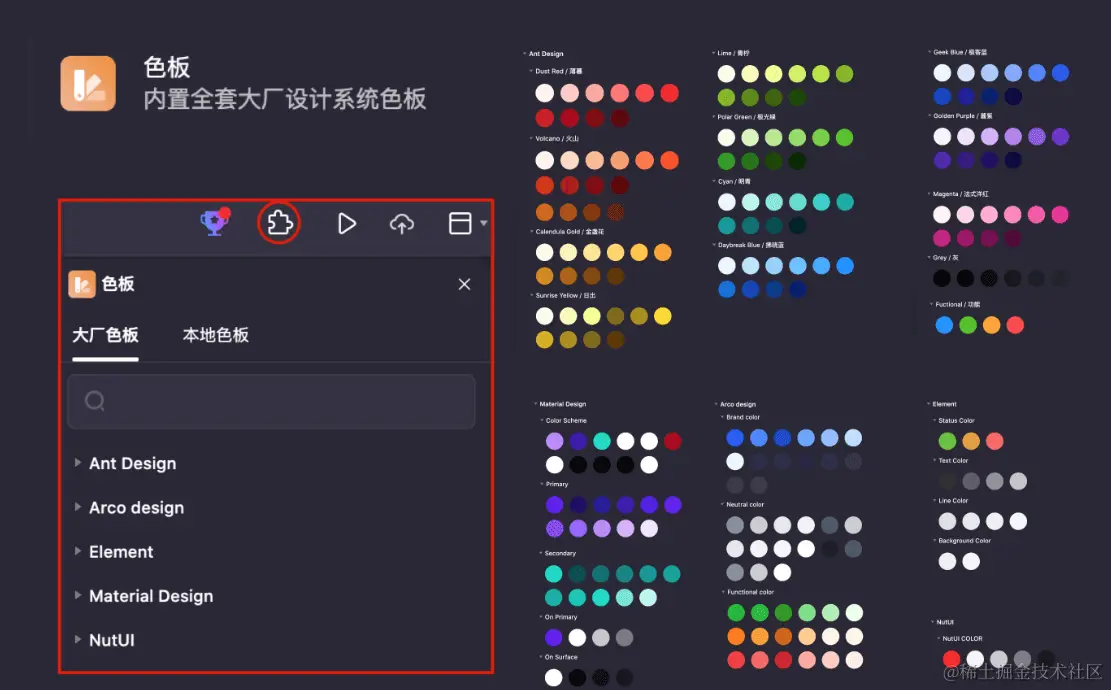Collapse the Dust Red / 薄暮 swatch group
This screenshot has width=1111, height=690.
point(531,71)
